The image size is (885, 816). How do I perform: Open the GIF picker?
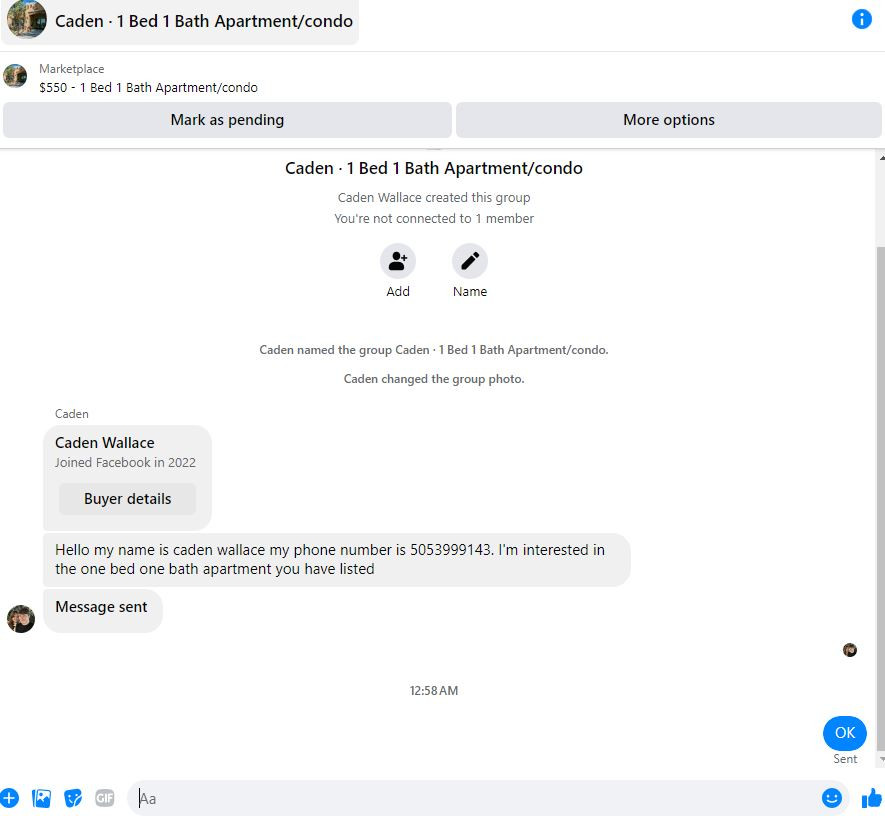pos(104,798)
